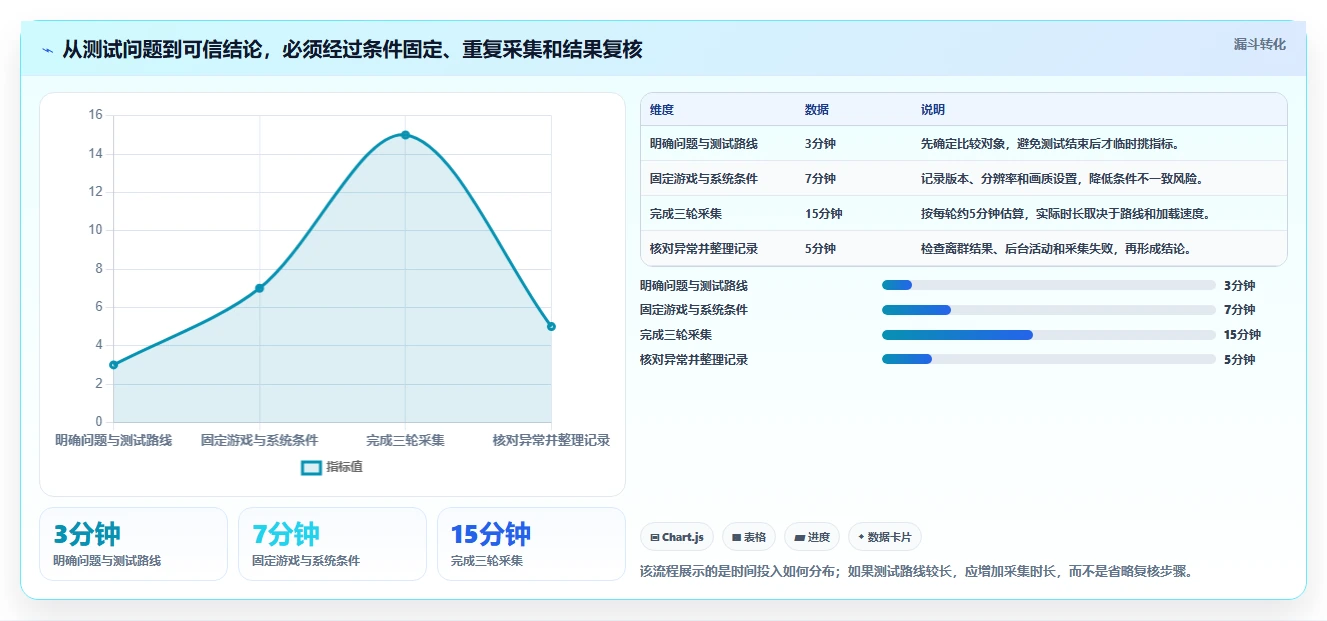
Task: Click the 数据卡片 tag
Action: (x=885, y=537)
